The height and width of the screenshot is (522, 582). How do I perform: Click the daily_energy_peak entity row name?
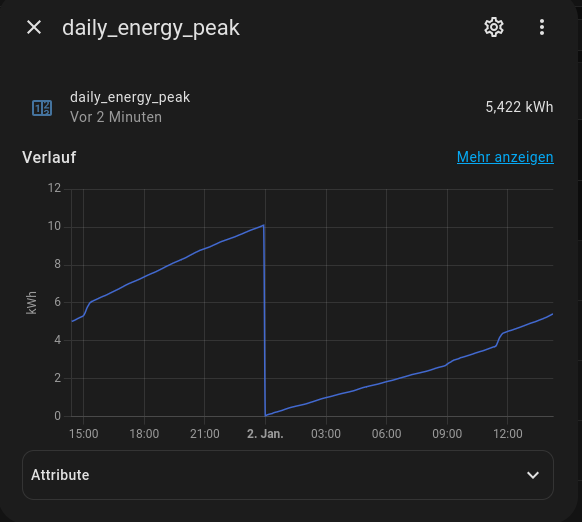click(x=130, y=97)
